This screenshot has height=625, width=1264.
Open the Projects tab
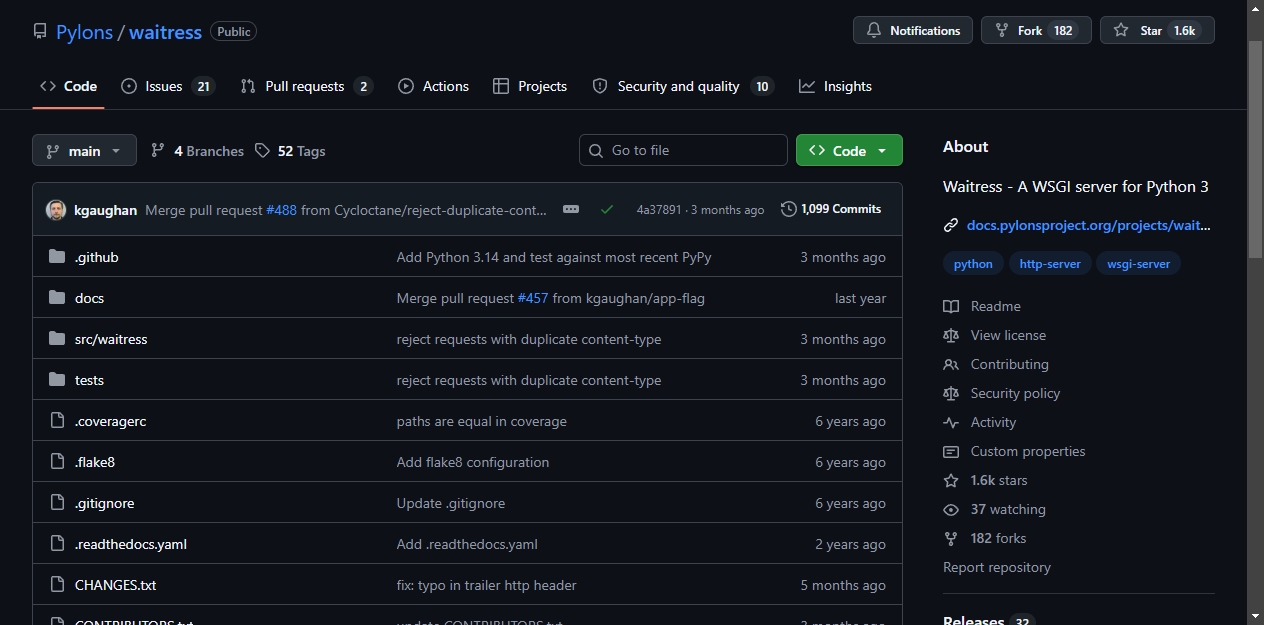tap(530, 86)
